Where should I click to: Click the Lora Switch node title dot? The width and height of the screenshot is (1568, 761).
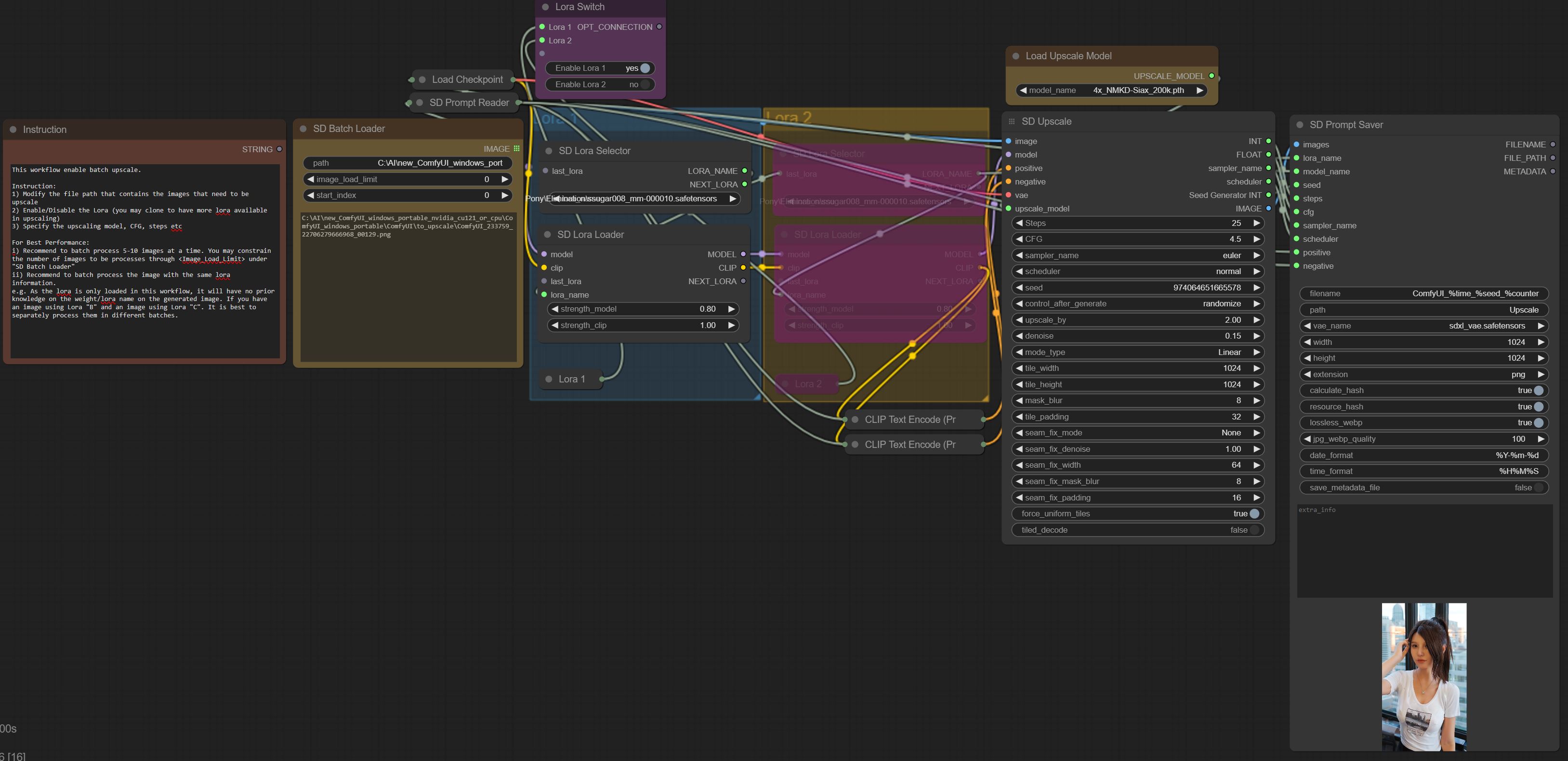(545, 7)
